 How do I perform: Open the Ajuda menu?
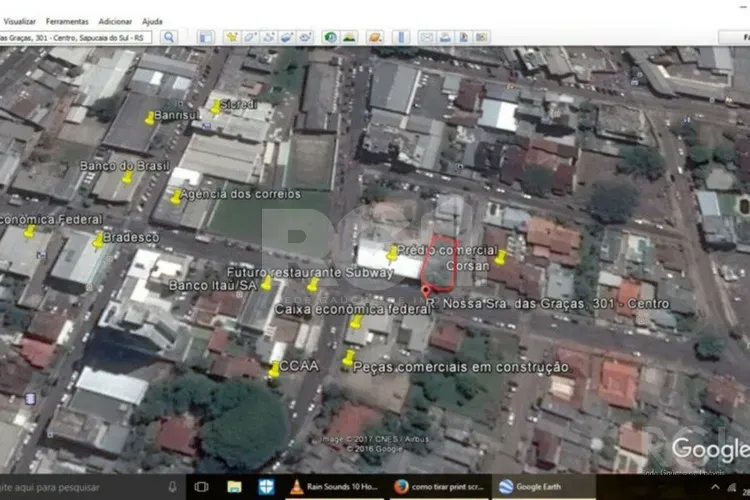(152, 21)
